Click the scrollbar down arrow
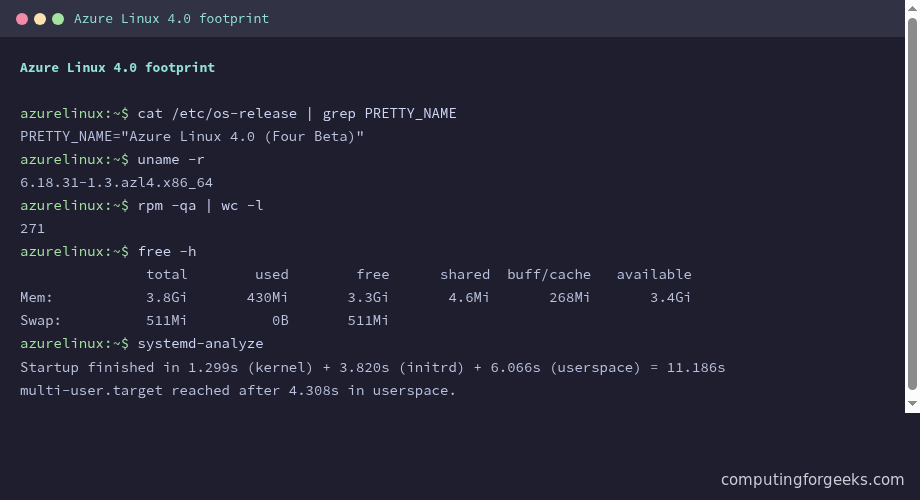This screenshot has height=500, width=920. [x=912, y=403]
